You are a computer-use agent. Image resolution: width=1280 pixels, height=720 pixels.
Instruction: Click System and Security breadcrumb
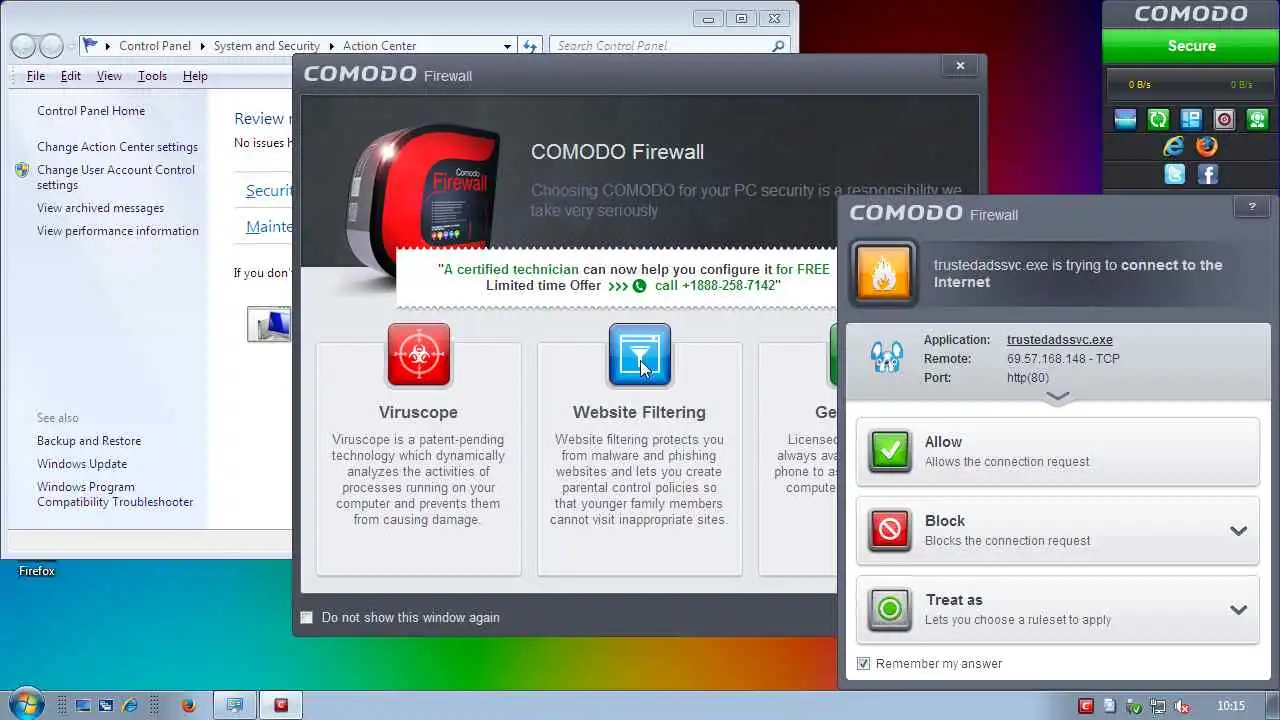tap(266, 46)
